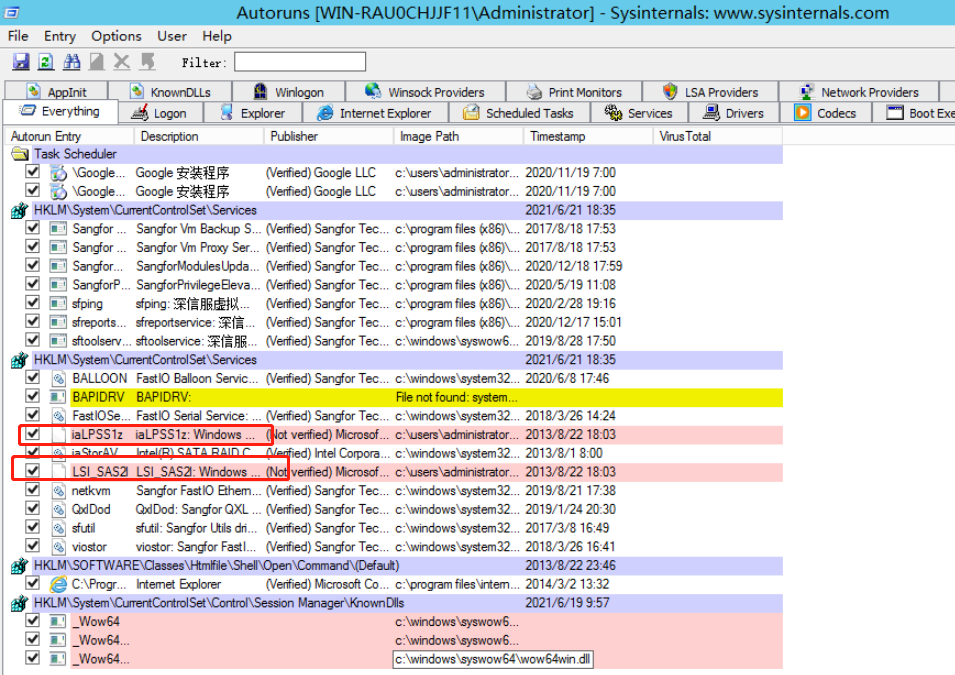The width and height of the screenshot is (955, 675).
Task: Uncheck the iaLPSS1z entry checkbox
Action: [x=33, y=435]
